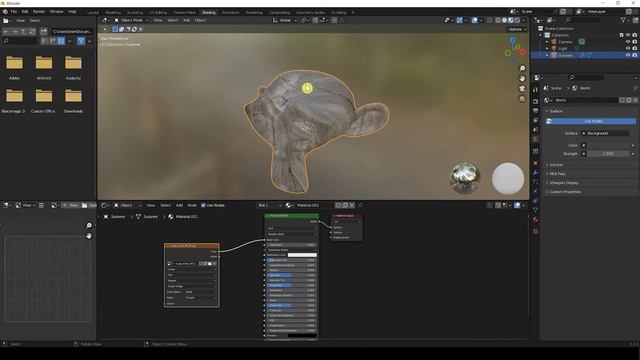Viewport: 640px width, 360px height.
Task: Switch to the Shading workspace tab
Action: coord(209,12)
